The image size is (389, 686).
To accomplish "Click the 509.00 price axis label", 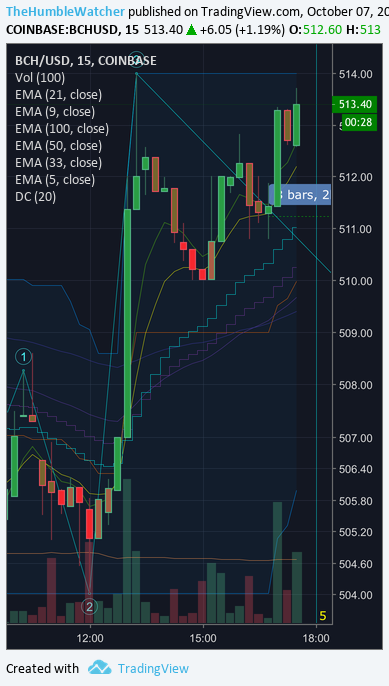I will point(356,333).
